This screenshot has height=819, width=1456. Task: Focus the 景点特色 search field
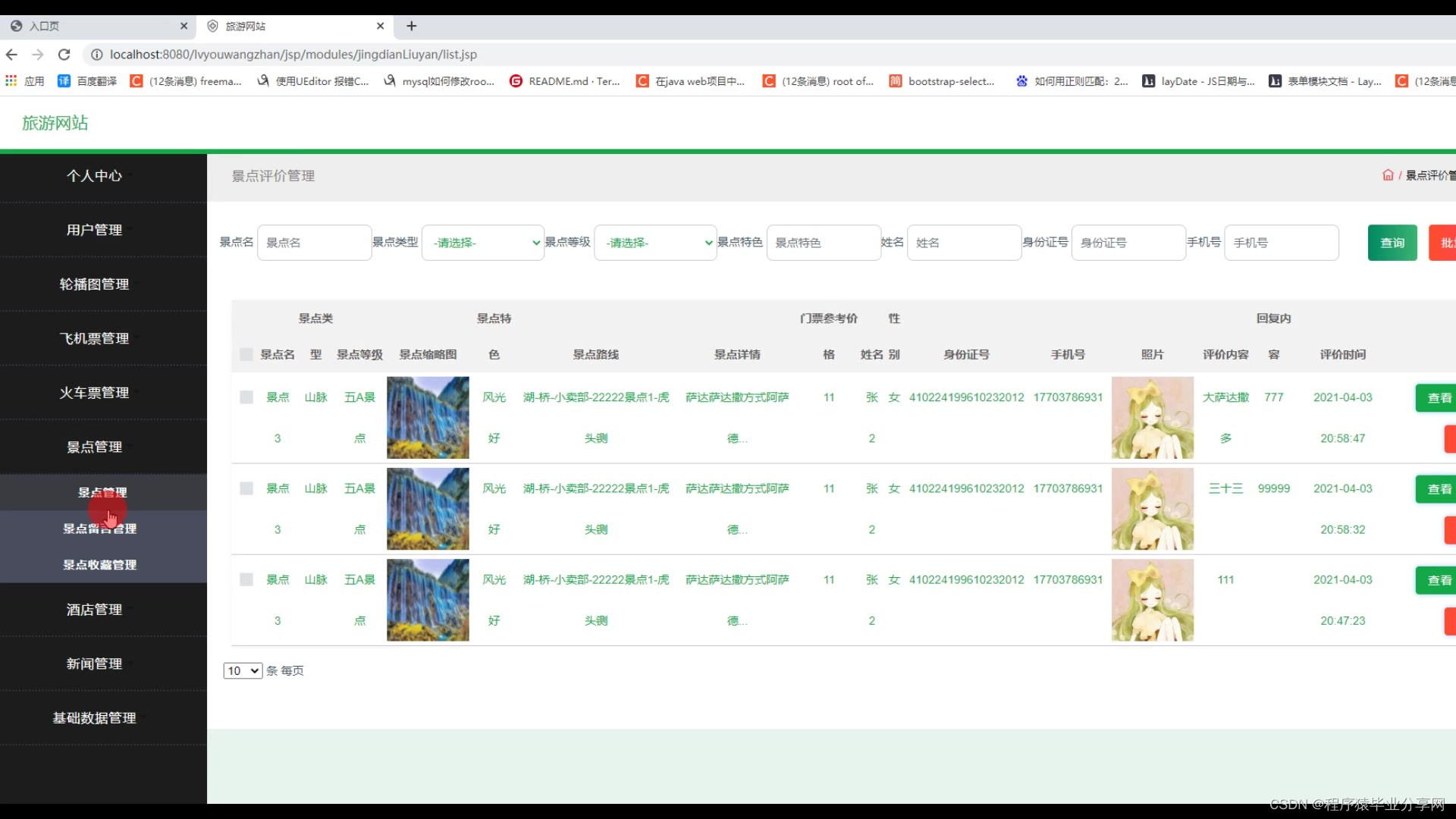point(824,243)
